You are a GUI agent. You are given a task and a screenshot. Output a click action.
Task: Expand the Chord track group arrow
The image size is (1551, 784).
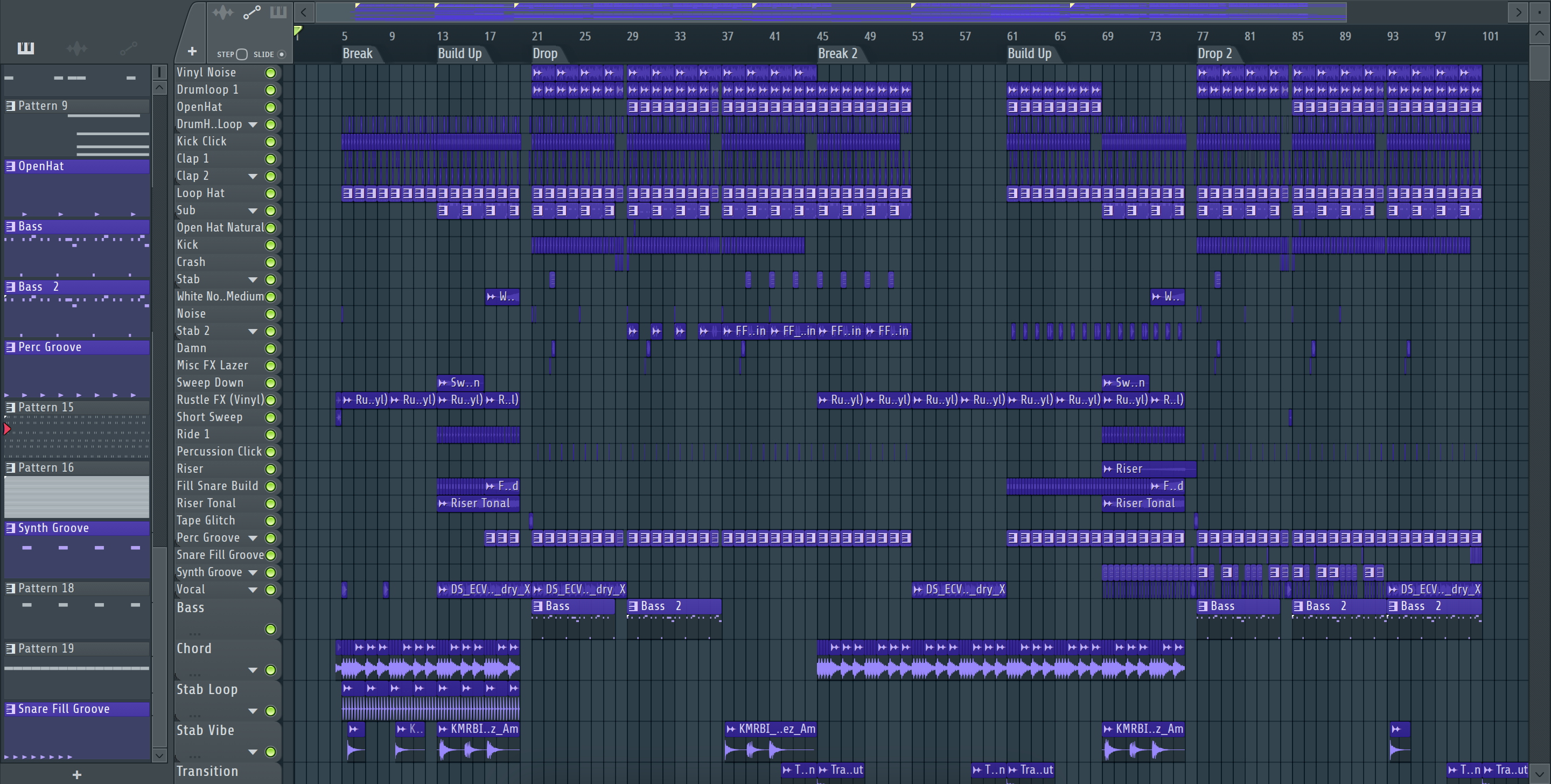pos(253,670)
